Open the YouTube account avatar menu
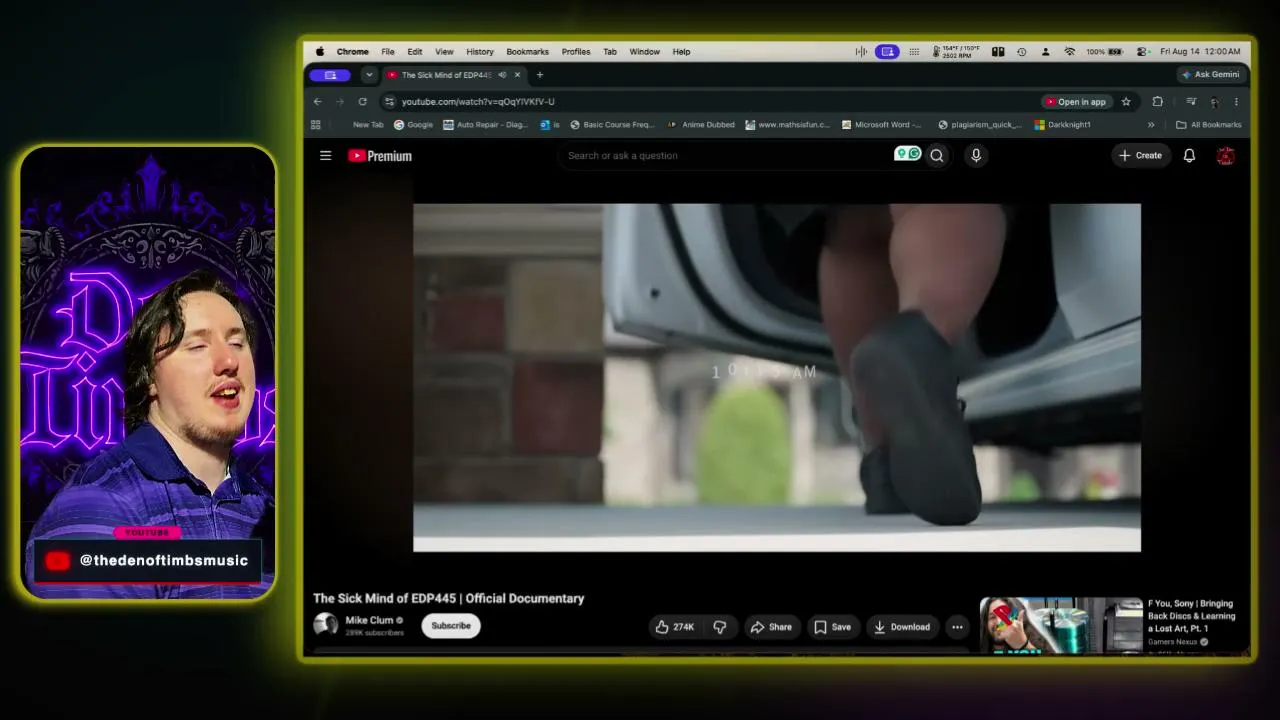The height and width of the screenshot is (720, 1280). (1225, 155)
